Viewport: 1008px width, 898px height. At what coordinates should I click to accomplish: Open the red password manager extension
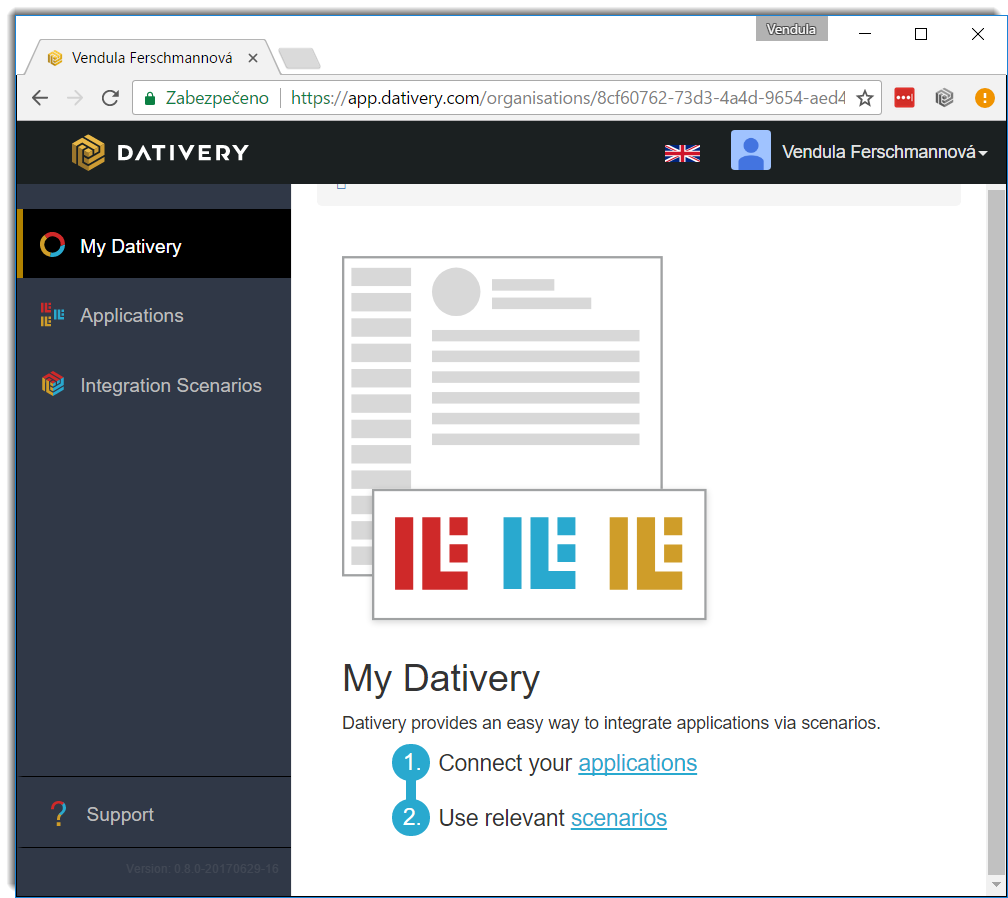click(904, 98)
